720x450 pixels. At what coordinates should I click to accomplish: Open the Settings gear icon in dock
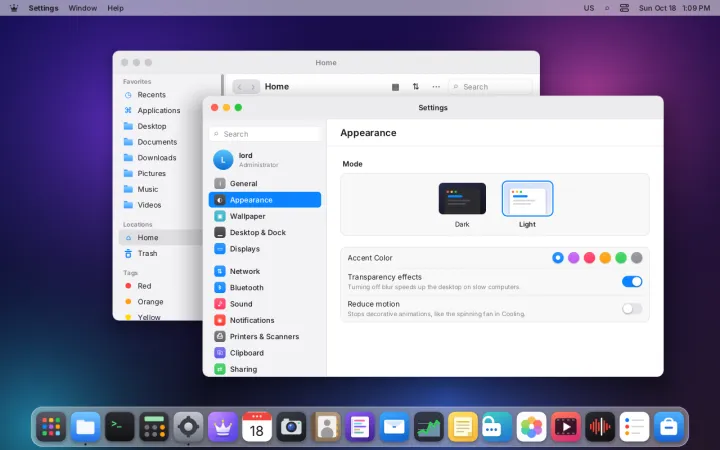188,427
